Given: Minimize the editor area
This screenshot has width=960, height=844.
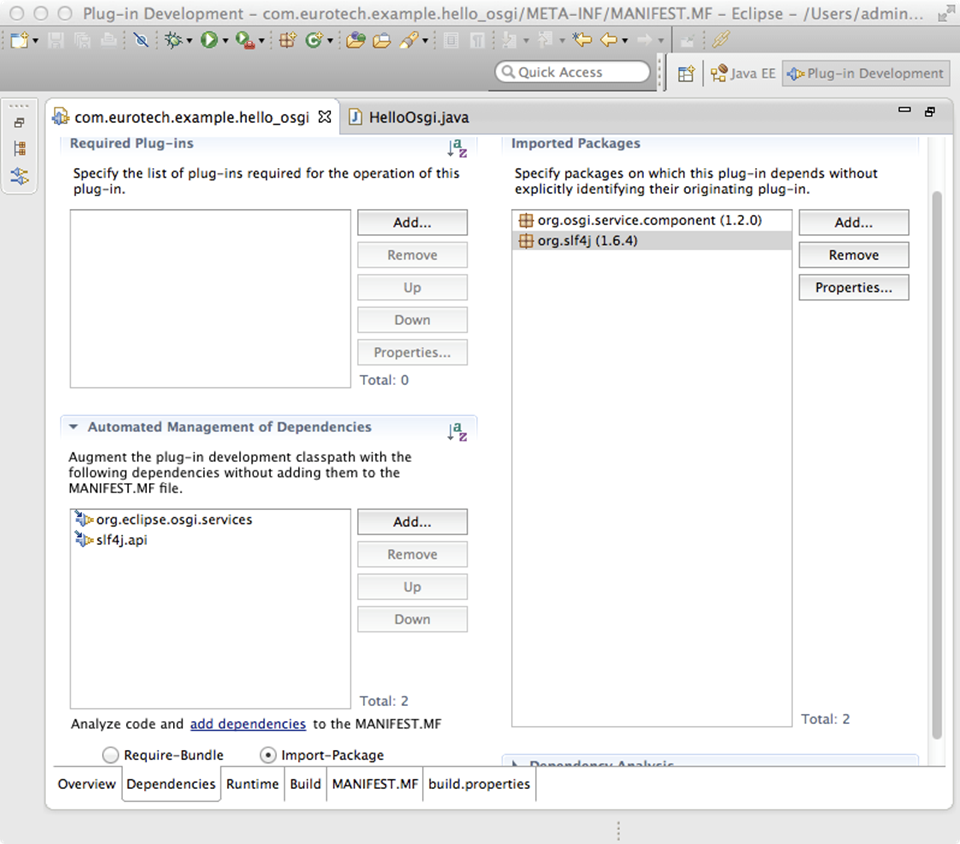Looking at the screenshot, I should tap(904, 110).
